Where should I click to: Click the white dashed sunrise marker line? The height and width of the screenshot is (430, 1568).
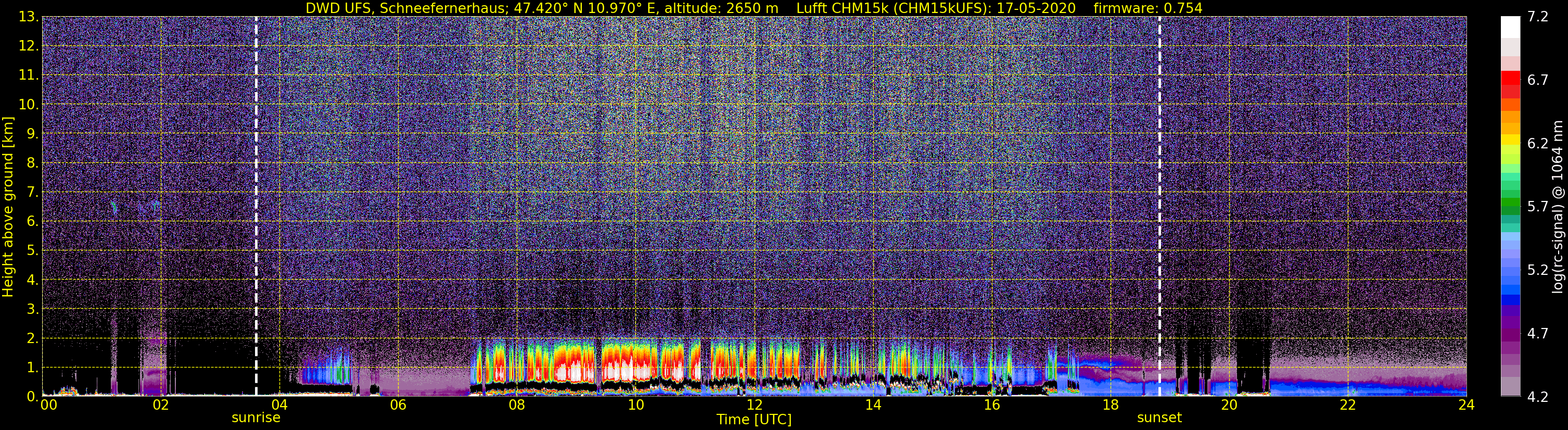coord(256,207)
